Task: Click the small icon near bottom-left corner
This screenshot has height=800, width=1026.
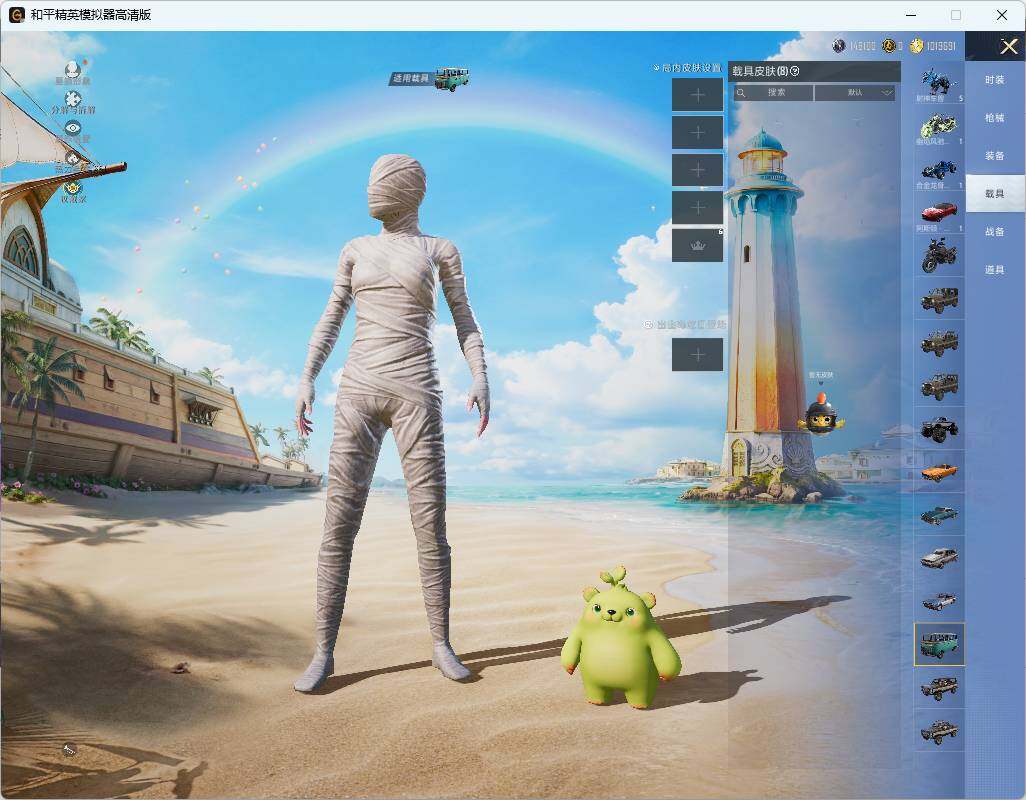Action: [69, 750]
